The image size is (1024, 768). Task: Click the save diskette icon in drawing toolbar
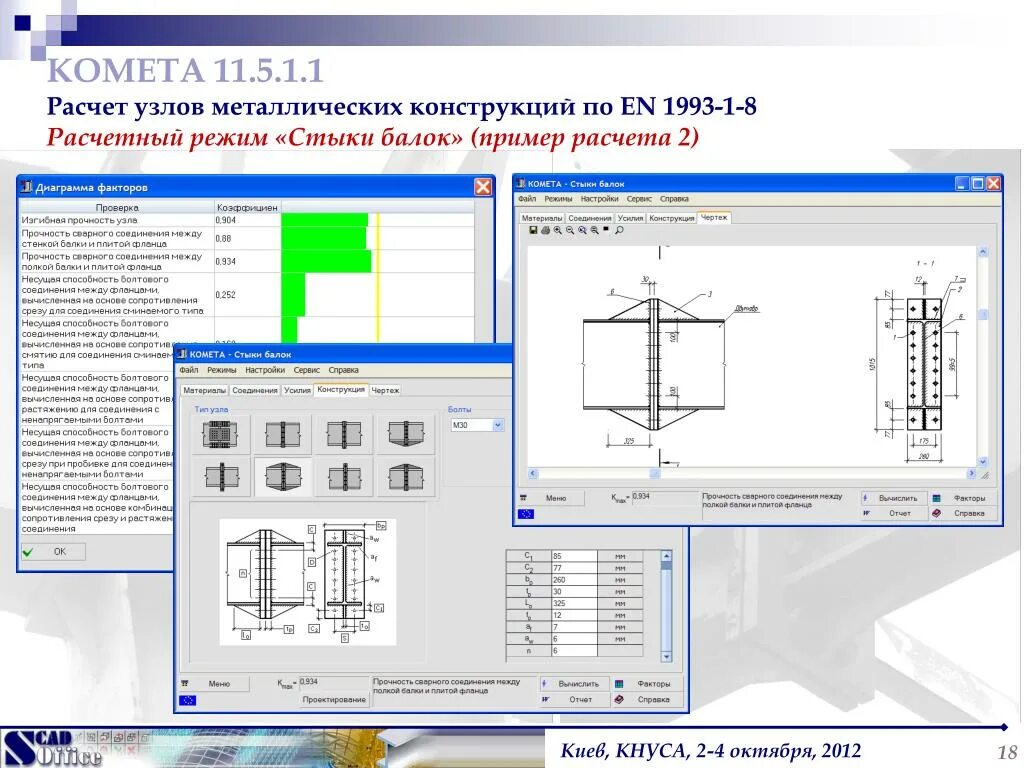[534, 231]
